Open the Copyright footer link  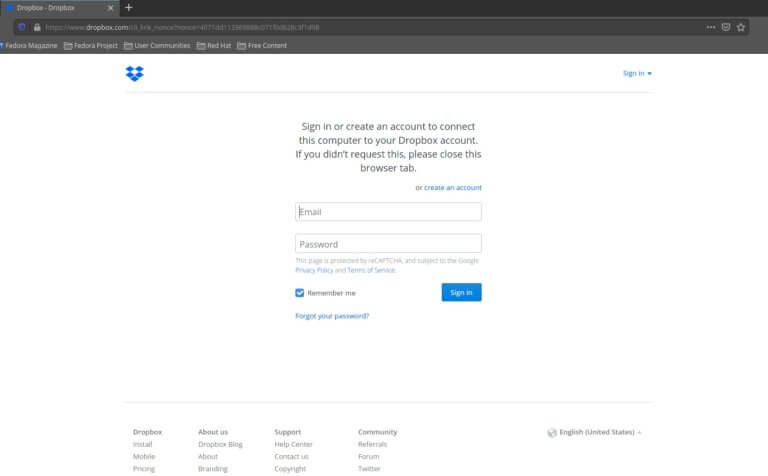coord(290,469)
